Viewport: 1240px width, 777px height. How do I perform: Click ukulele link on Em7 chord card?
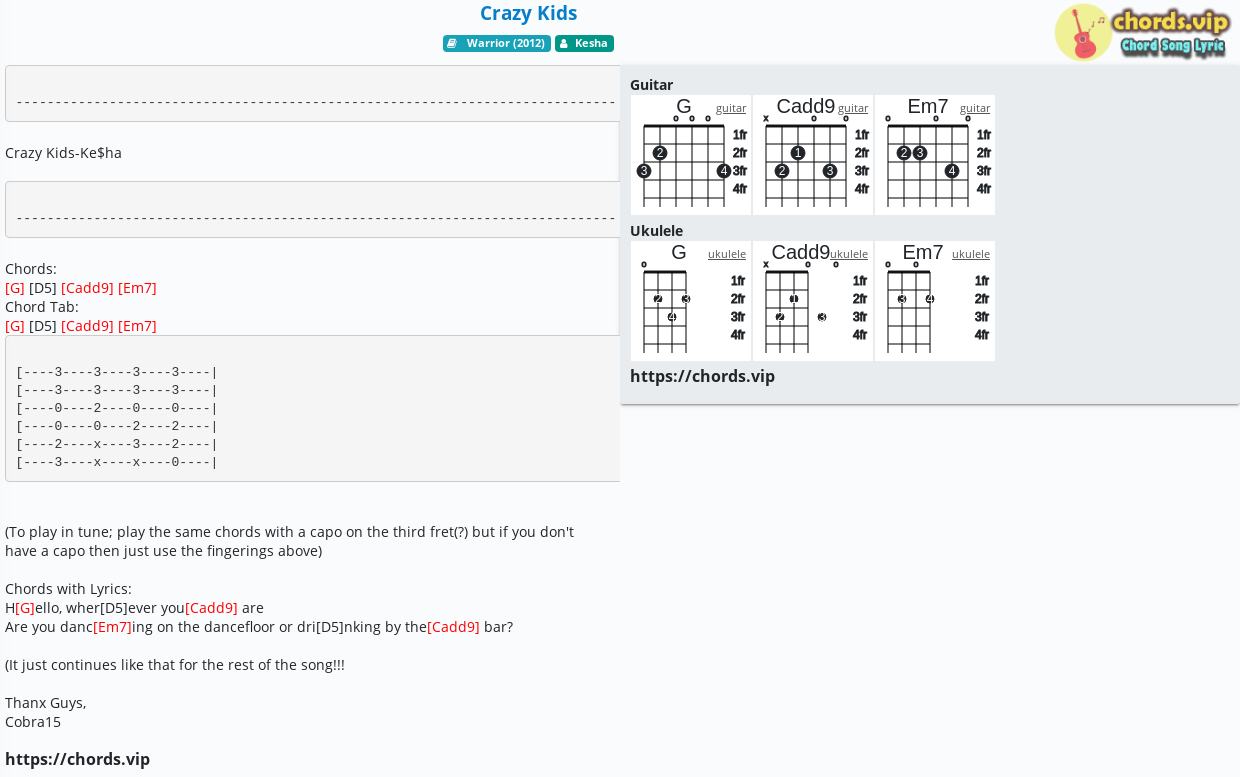pyautogui.click(x=971, y=254)
